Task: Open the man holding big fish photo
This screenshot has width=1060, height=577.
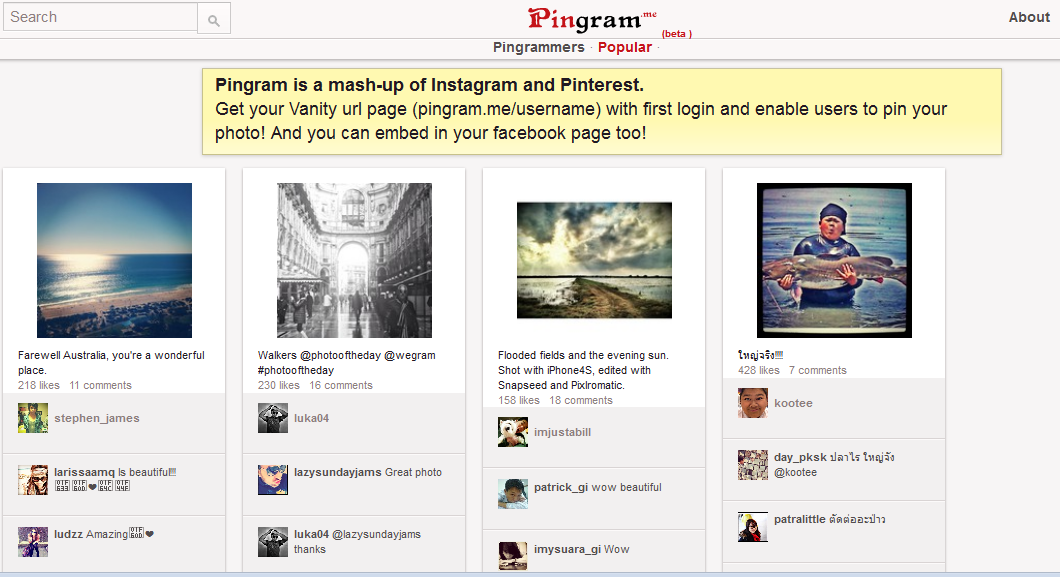Action: (834, 260)
